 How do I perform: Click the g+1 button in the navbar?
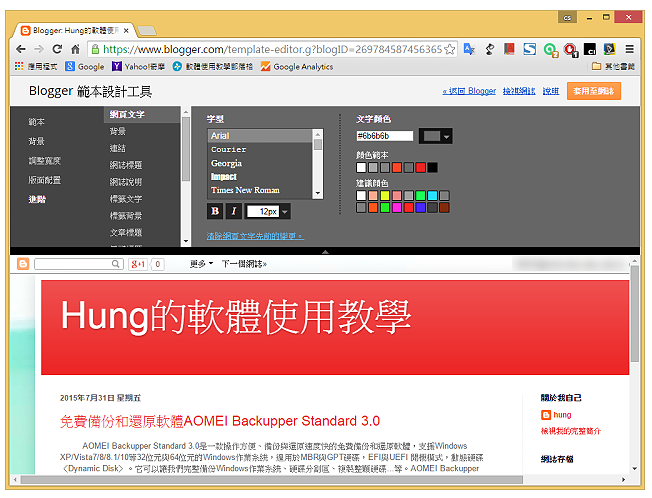(x=138, y=264)
